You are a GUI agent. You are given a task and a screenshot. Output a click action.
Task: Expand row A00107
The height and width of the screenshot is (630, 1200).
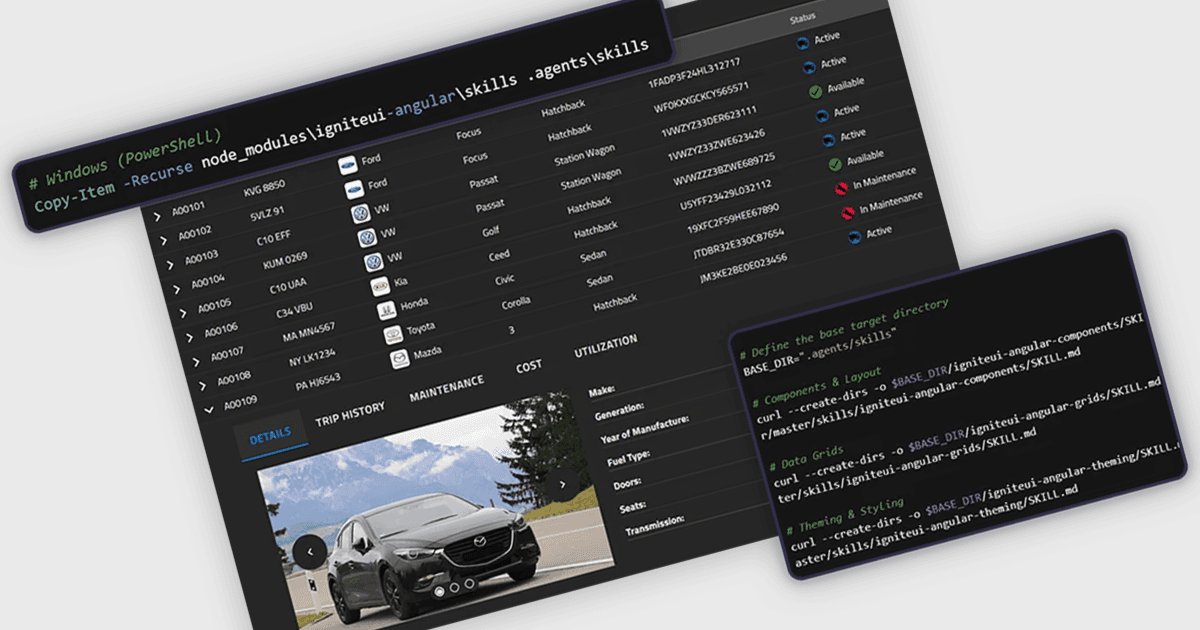pos(195,361)
